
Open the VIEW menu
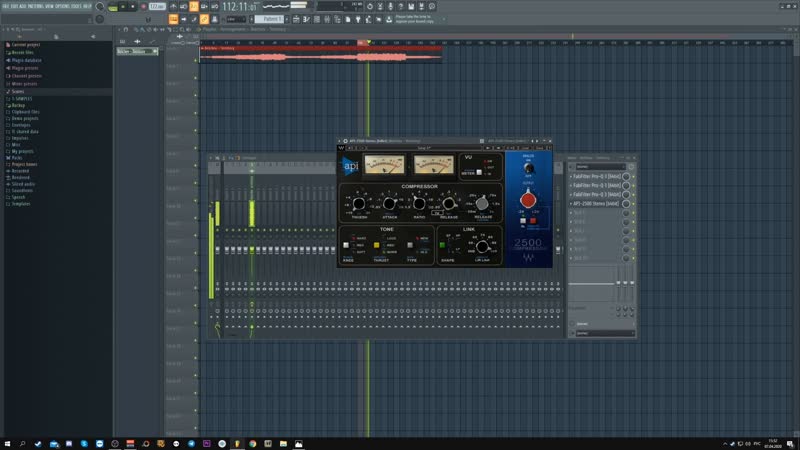[x=49, y=6]
